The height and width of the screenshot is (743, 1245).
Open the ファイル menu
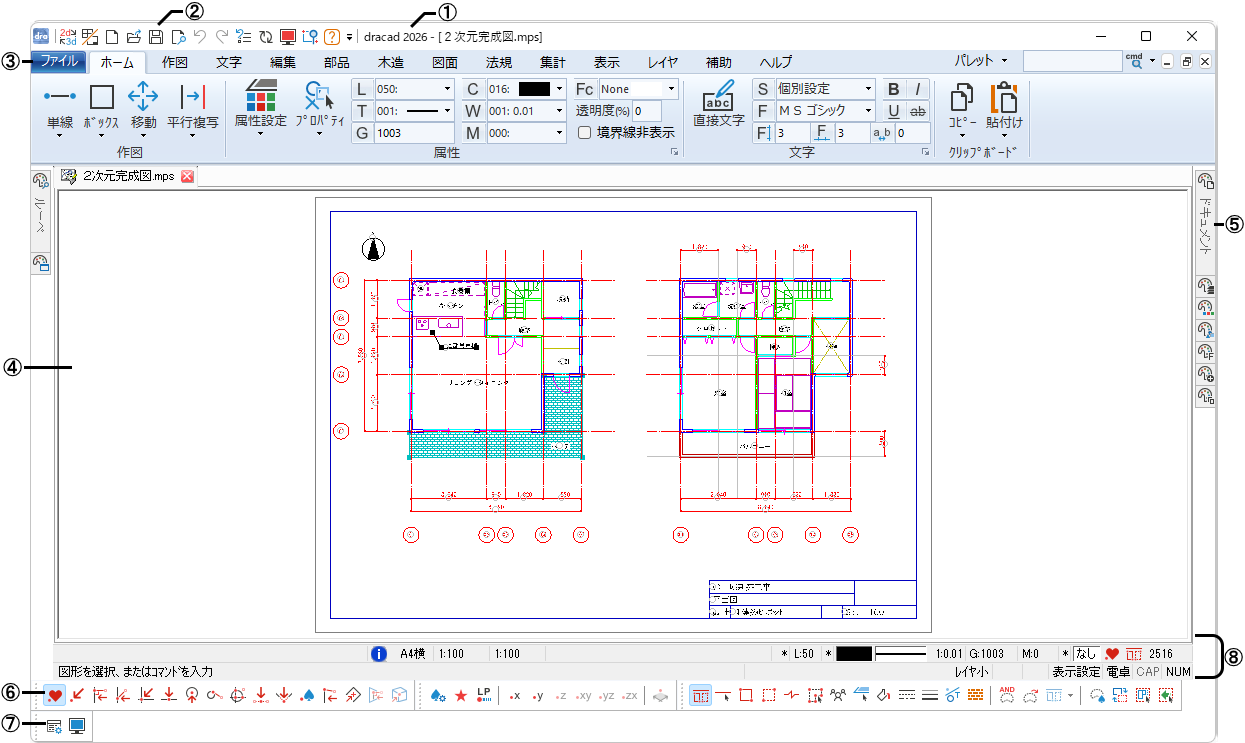(59, 61)
